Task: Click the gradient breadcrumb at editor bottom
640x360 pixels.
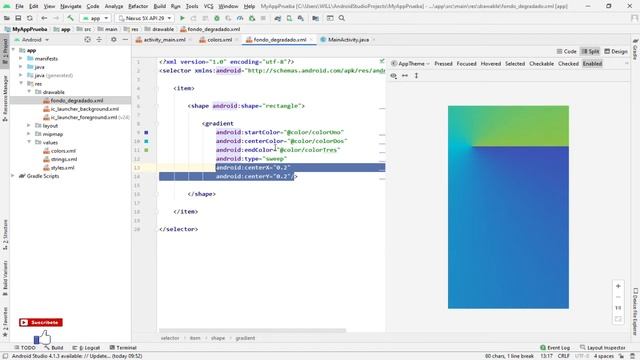Action: coord(245,338)
